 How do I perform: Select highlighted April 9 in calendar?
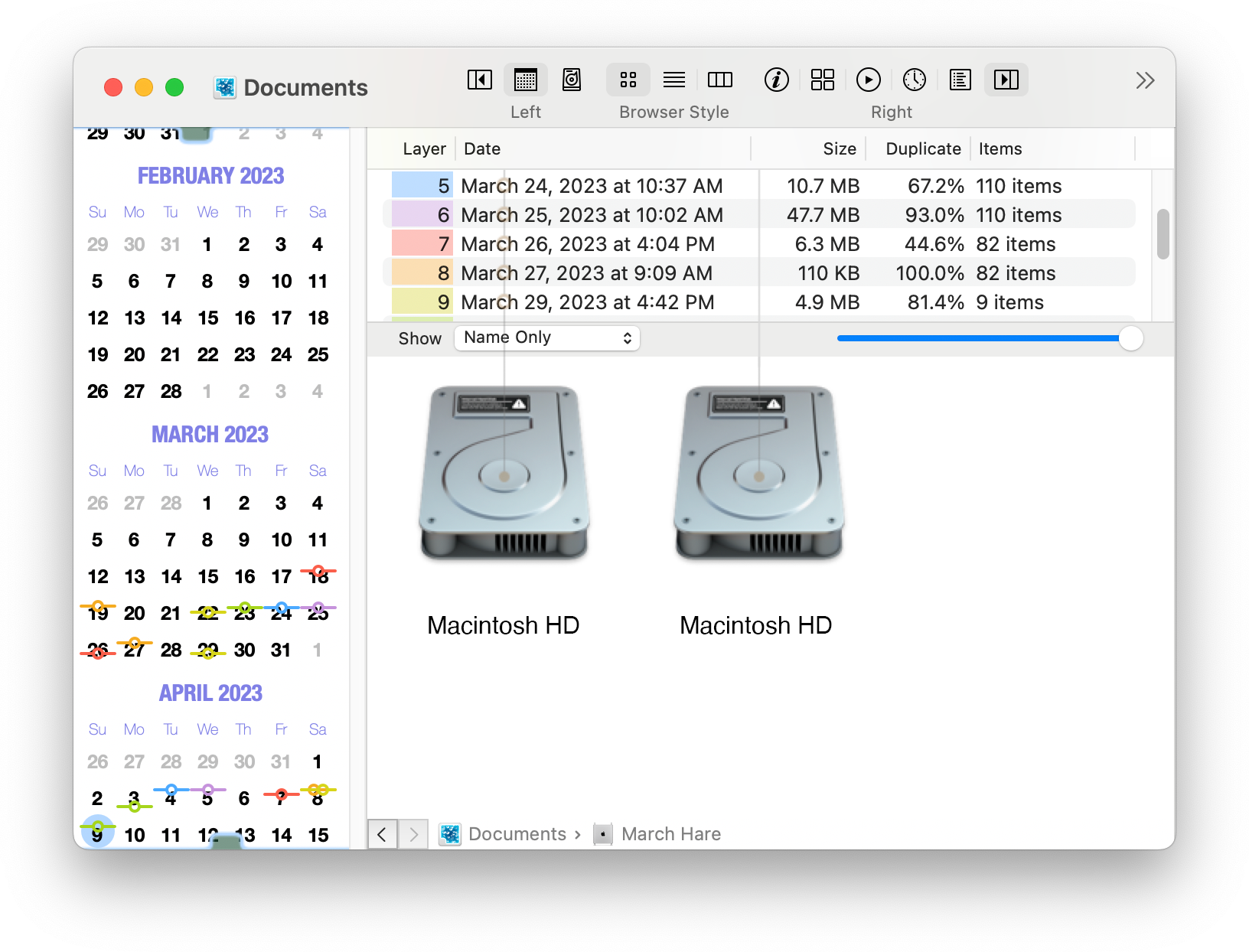click(x=98, y=832)
